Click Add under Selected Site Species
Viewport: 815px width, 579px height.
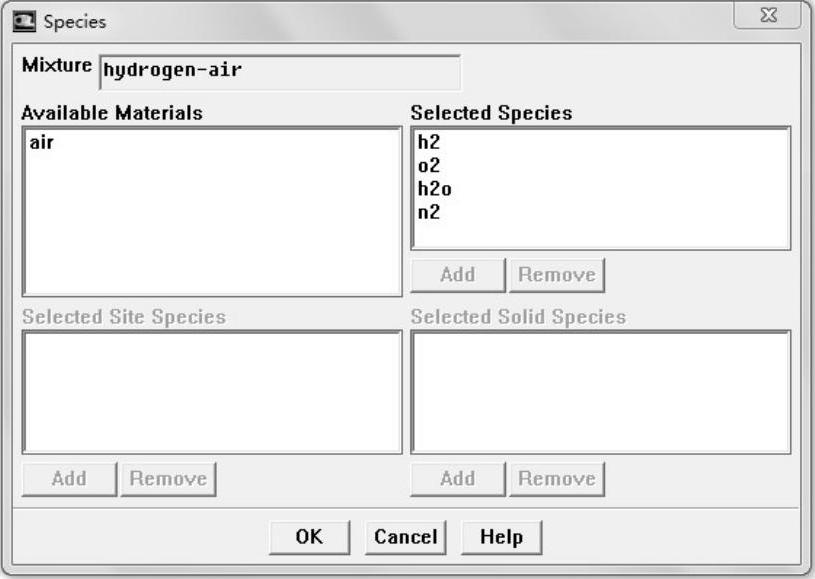pyautogui.click(x=69, y=478)
